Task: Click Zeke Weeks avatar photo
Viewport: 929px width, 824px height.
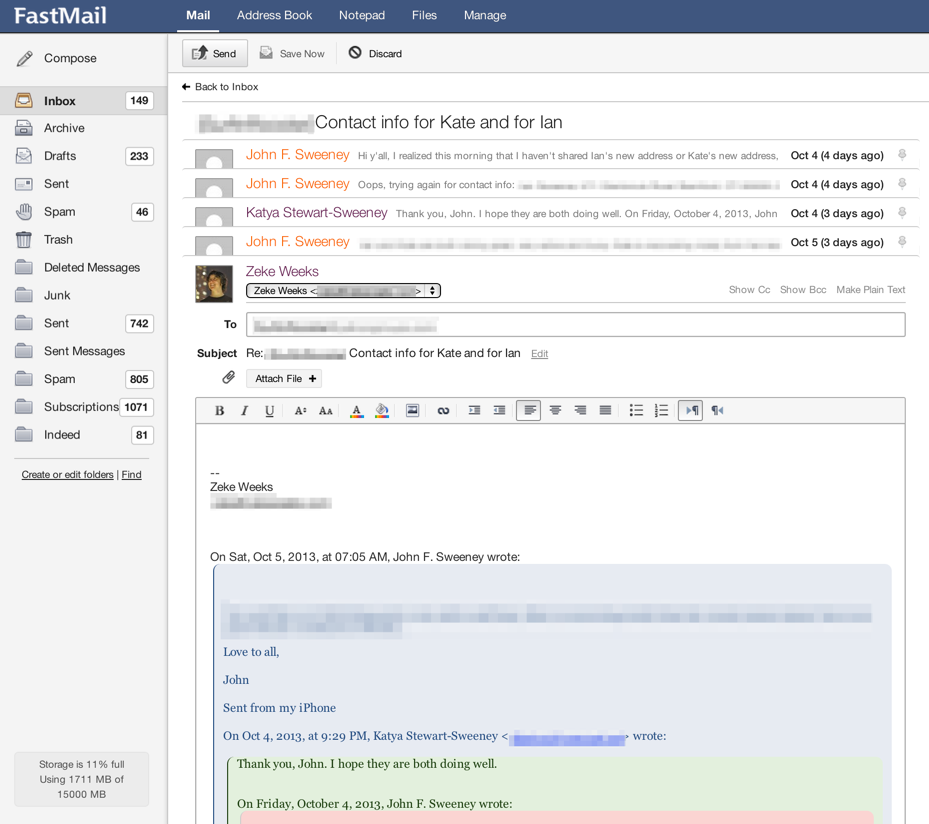Action: coord(214,284)
